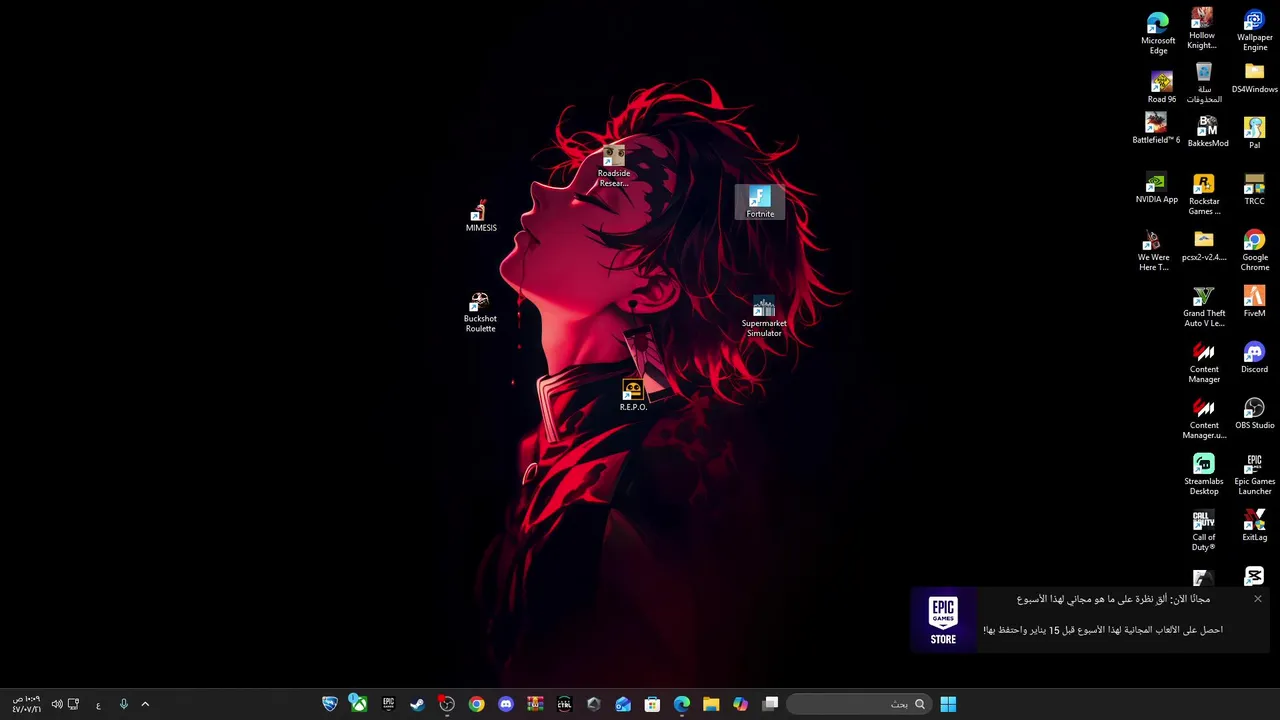This screenshot has height=720, width=1280.
Task: Open the ExitLag desktop shortcut
Action: coord(1254,526)
